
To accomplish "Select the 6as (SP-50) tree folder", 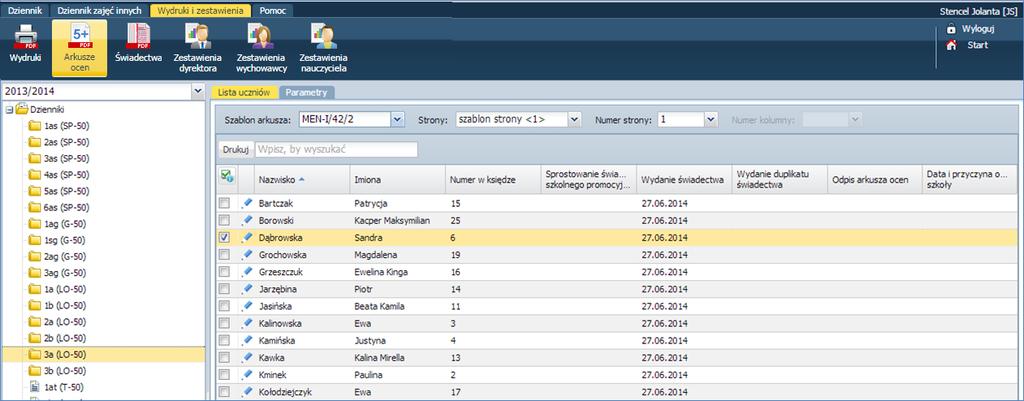I will (66, 207).
